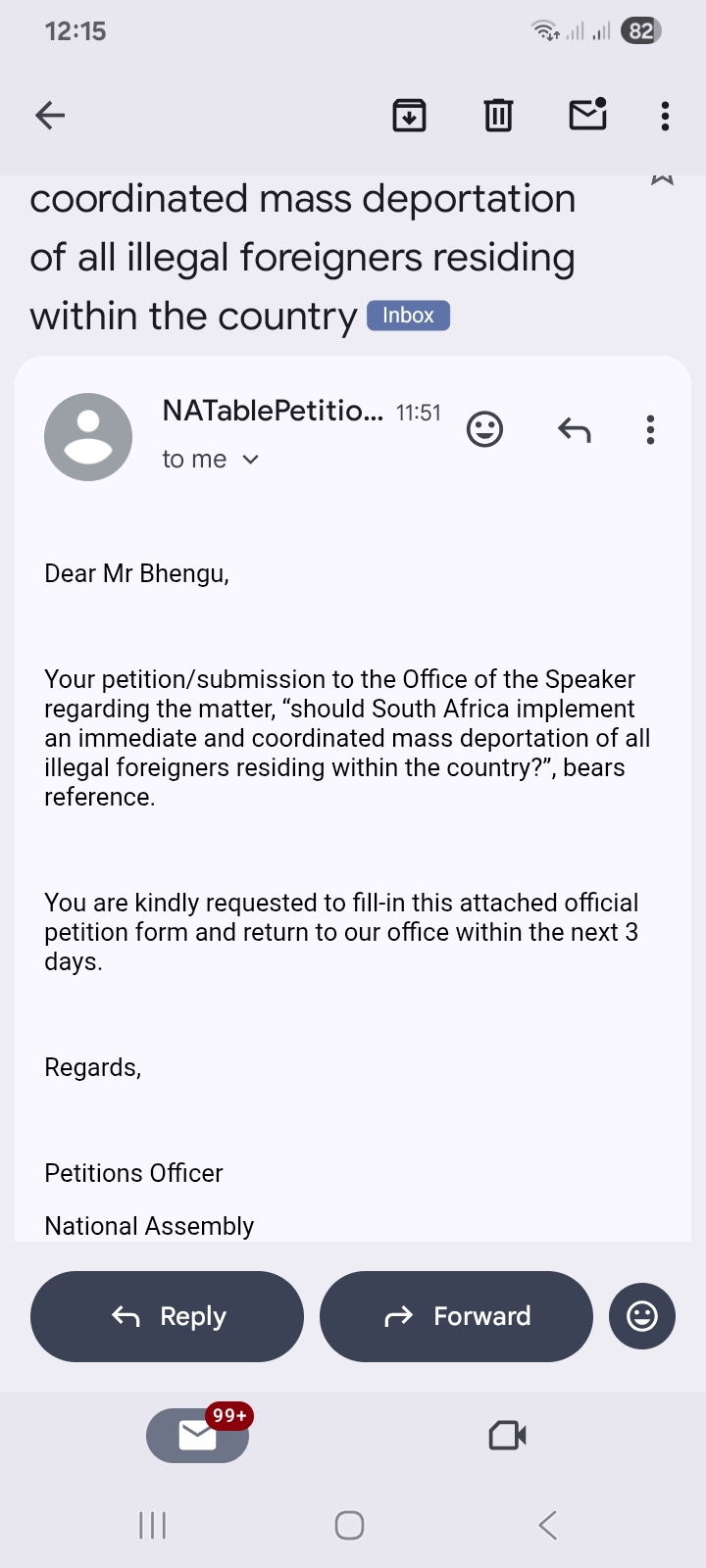Go back using the top-left arrow
Viewport: 706px width, 1568px height.
[x=50, y=116]
